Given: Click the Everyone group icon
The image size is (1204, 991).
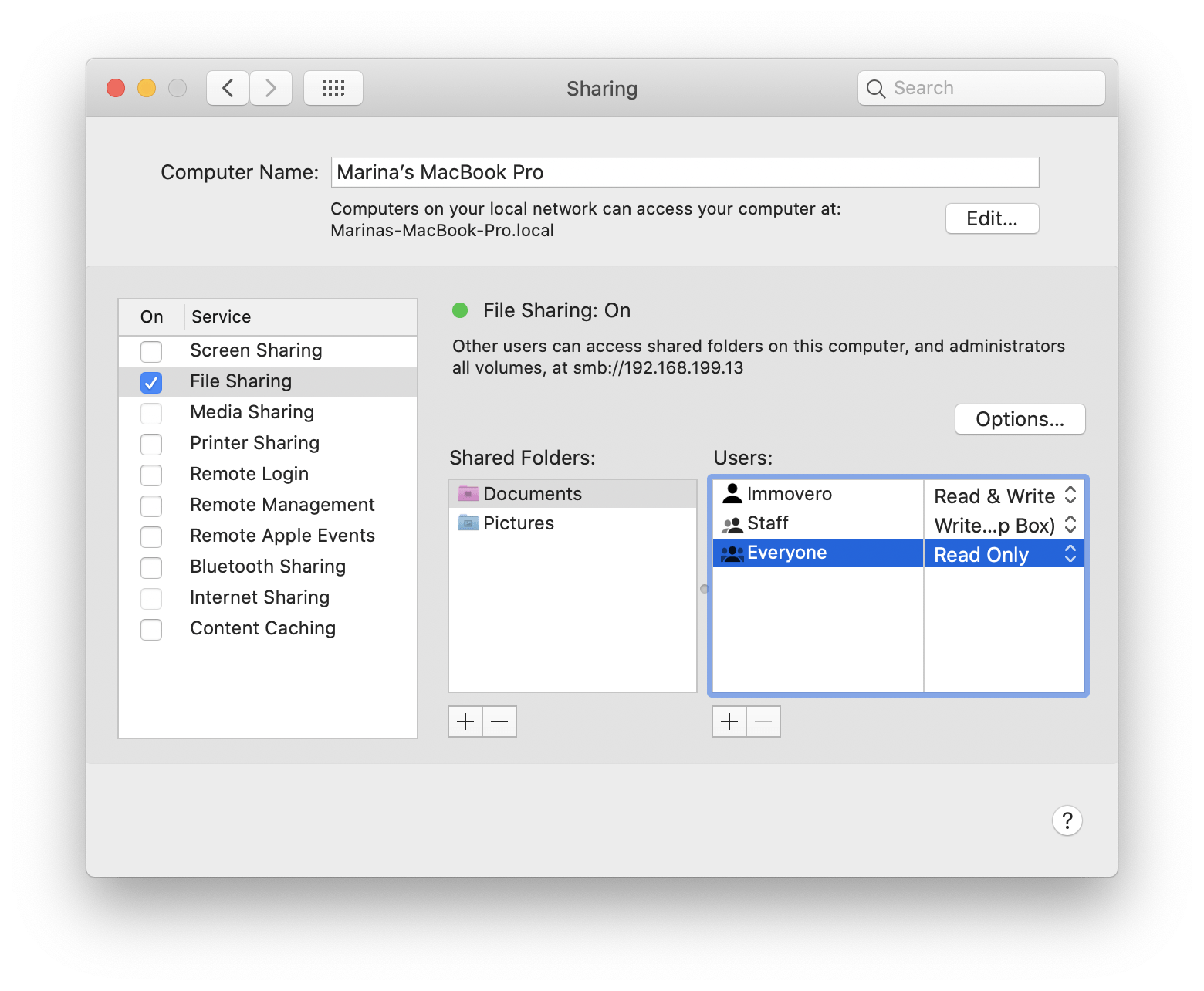Looking at the screenshot, I should pyautogui.click(x=730, y=552).
